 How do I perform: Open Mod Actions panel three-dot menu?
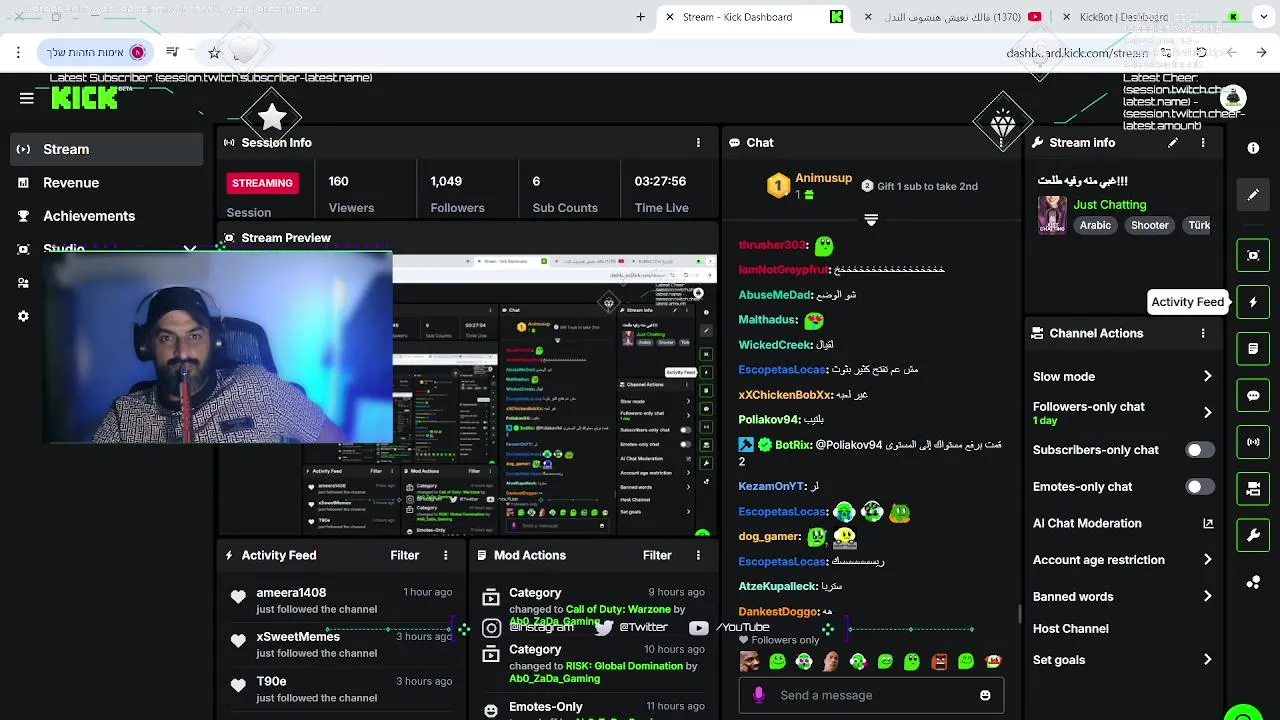[698, 555]
